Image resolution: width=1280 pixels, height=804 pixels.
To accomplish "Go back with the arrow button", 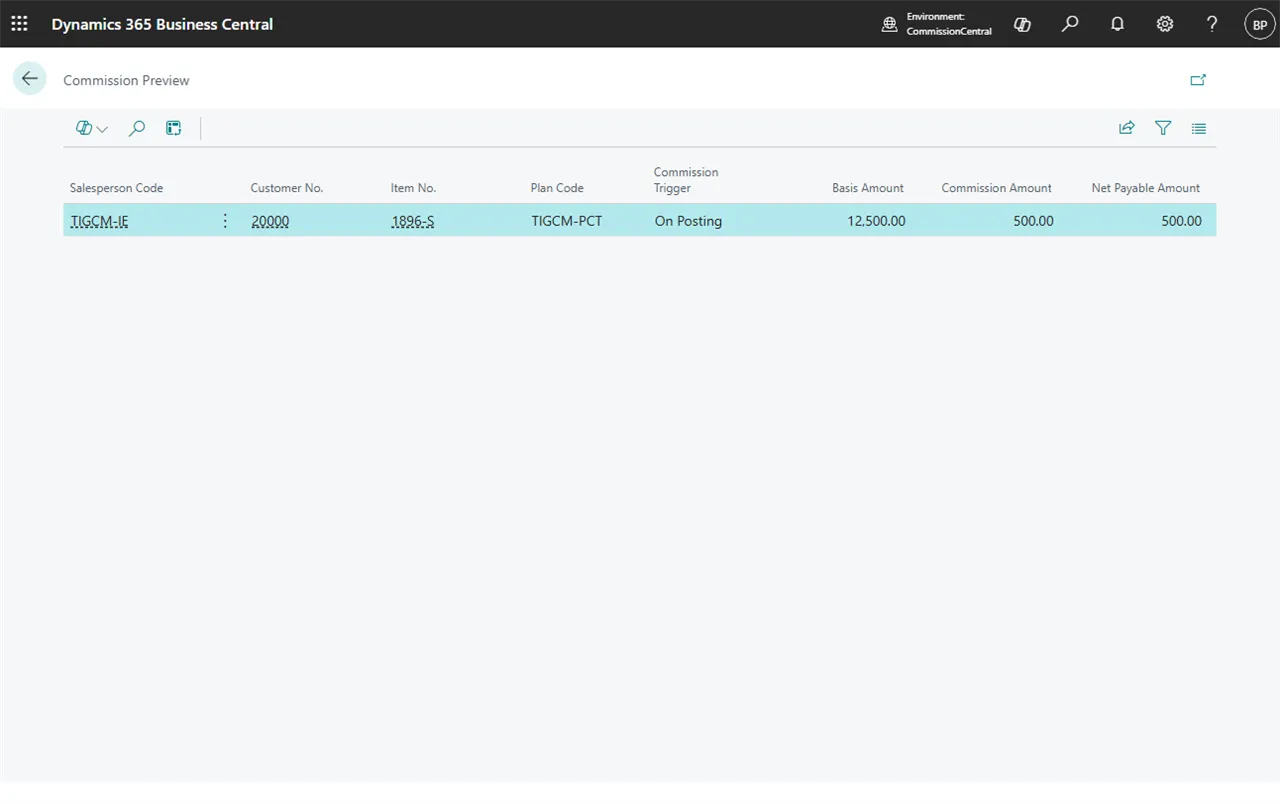I will (30, 79).
